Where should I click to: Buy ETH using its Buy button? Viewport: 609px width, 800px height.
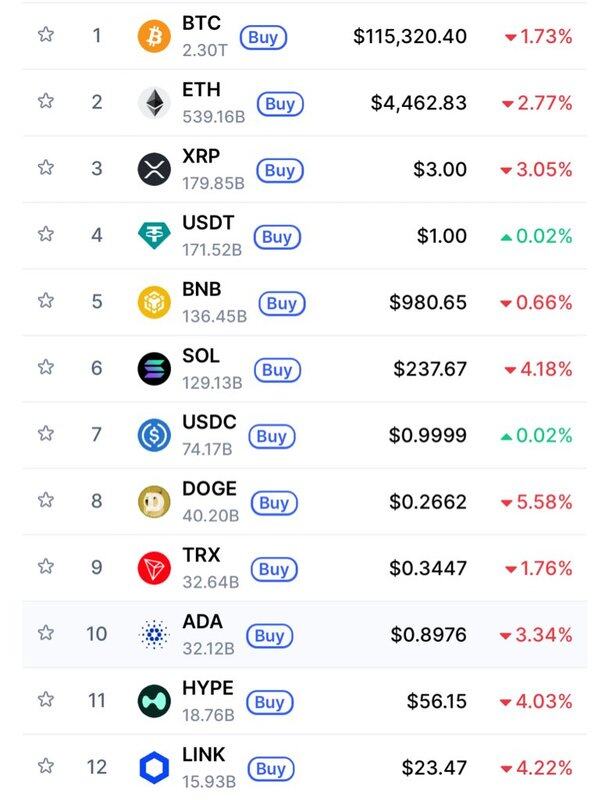tap(280, 104)
